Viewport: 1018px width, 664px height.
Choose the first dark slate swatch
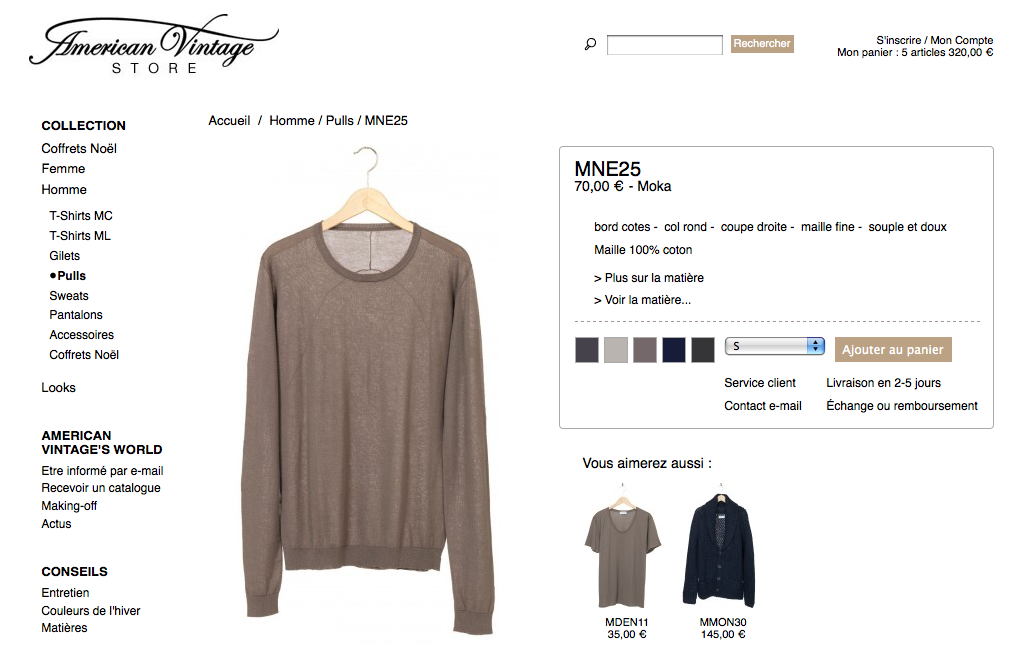pos(587,350)
